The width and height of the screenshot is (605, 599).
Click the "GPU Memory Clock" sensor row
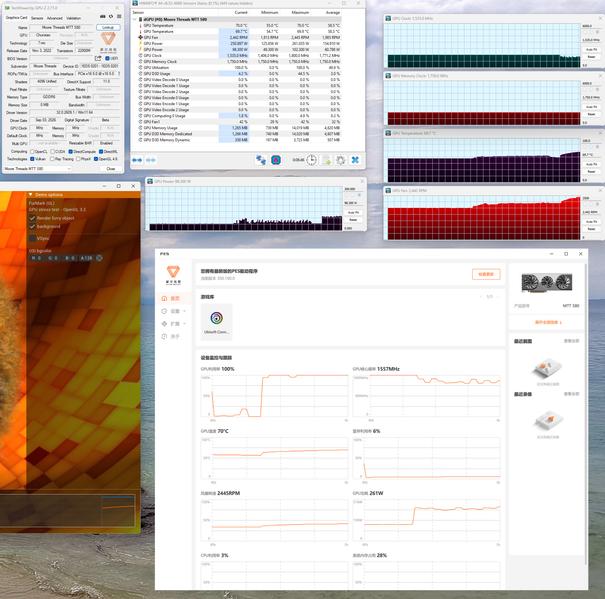click(239, 61)
